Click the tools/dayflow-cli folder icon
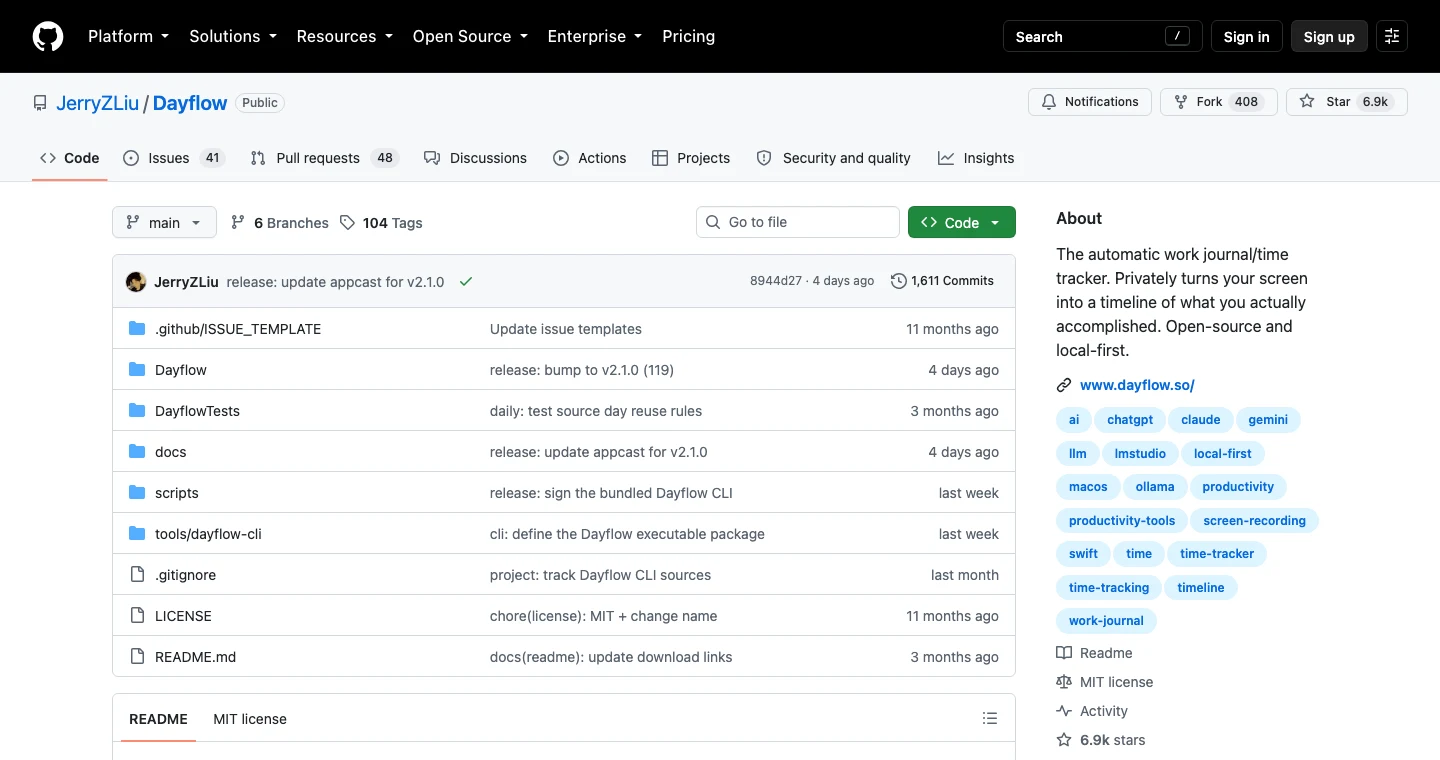This screenshot has width=1440, height=760. [137, 534]
